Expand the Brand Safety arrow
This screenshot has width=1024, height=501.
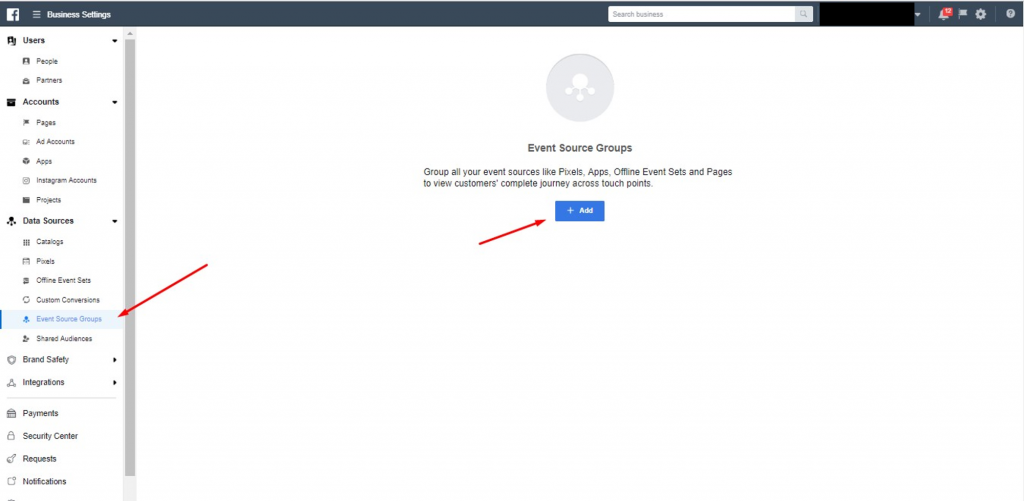[x=115, y=360]
